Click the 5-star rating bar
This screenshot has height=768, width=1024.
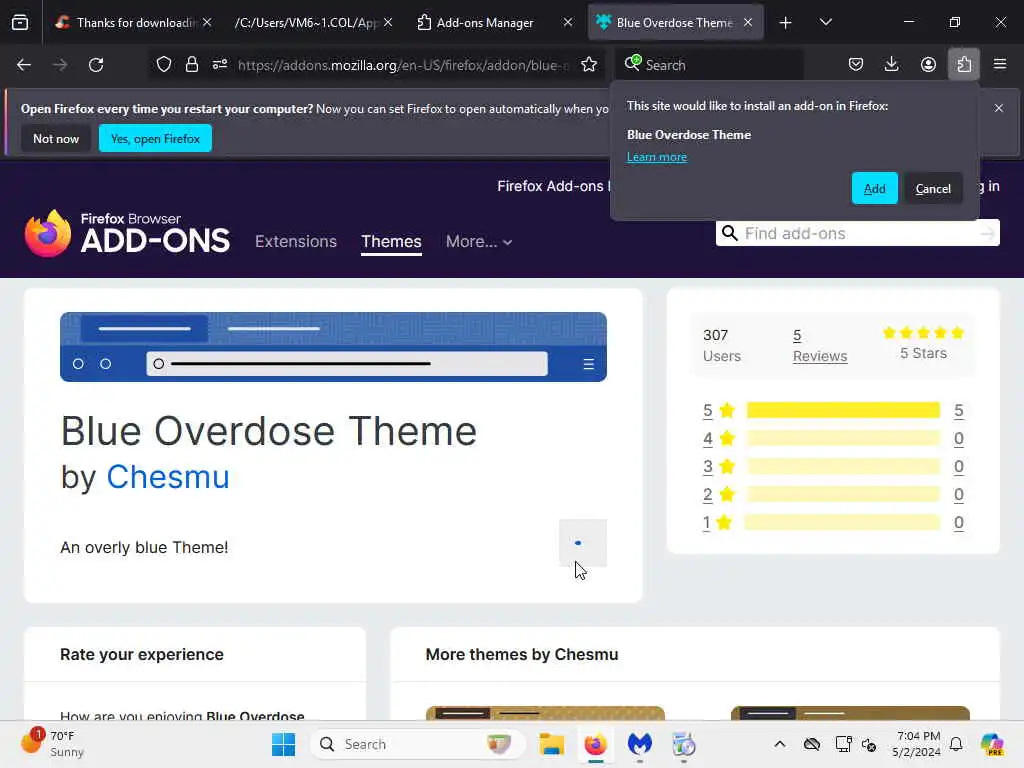tap(843, 410)
